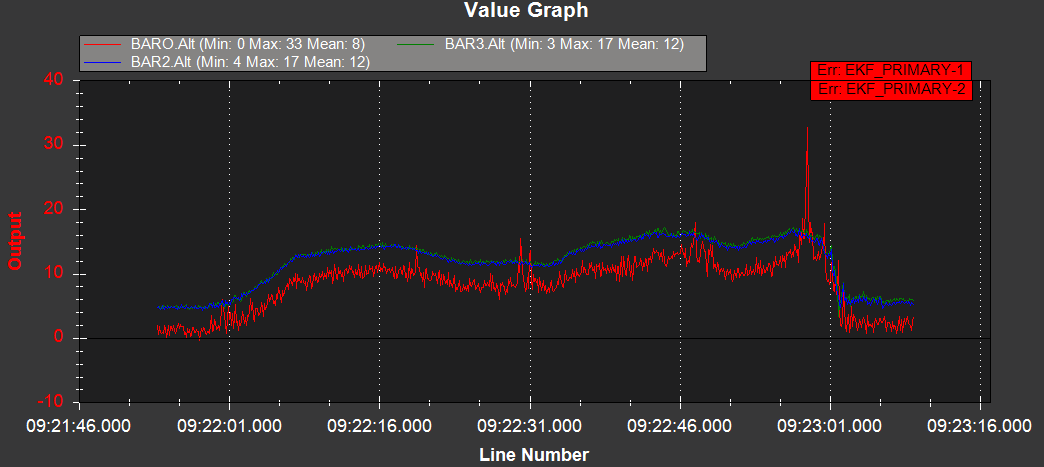This screenshot has height=467, width=1044.
Task: Click the 09:22:46.000 time label
Action: pos(680,426)
